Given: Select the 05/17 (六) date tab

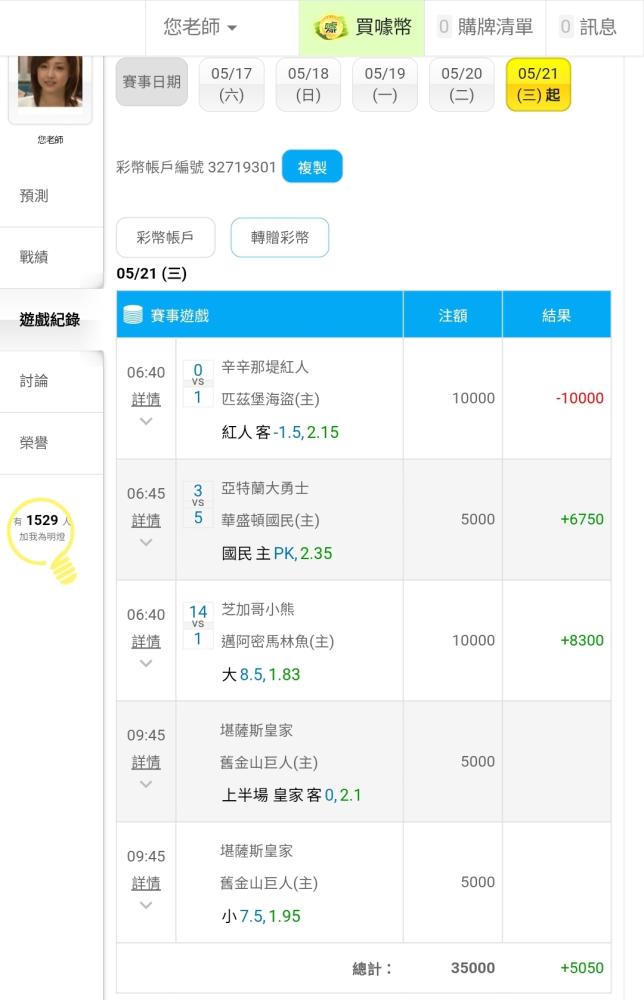Looking at the screenshot, I should [x=231, y=84].
